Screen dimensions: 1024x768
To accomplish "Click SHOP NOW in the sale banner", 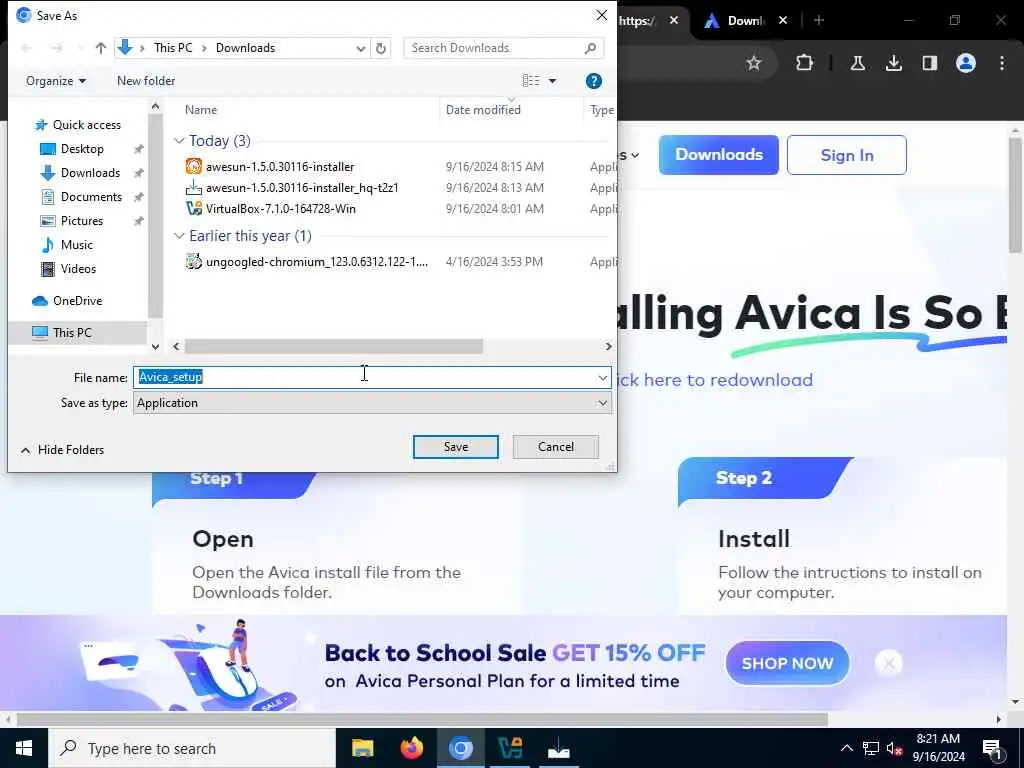I will 788,664.
